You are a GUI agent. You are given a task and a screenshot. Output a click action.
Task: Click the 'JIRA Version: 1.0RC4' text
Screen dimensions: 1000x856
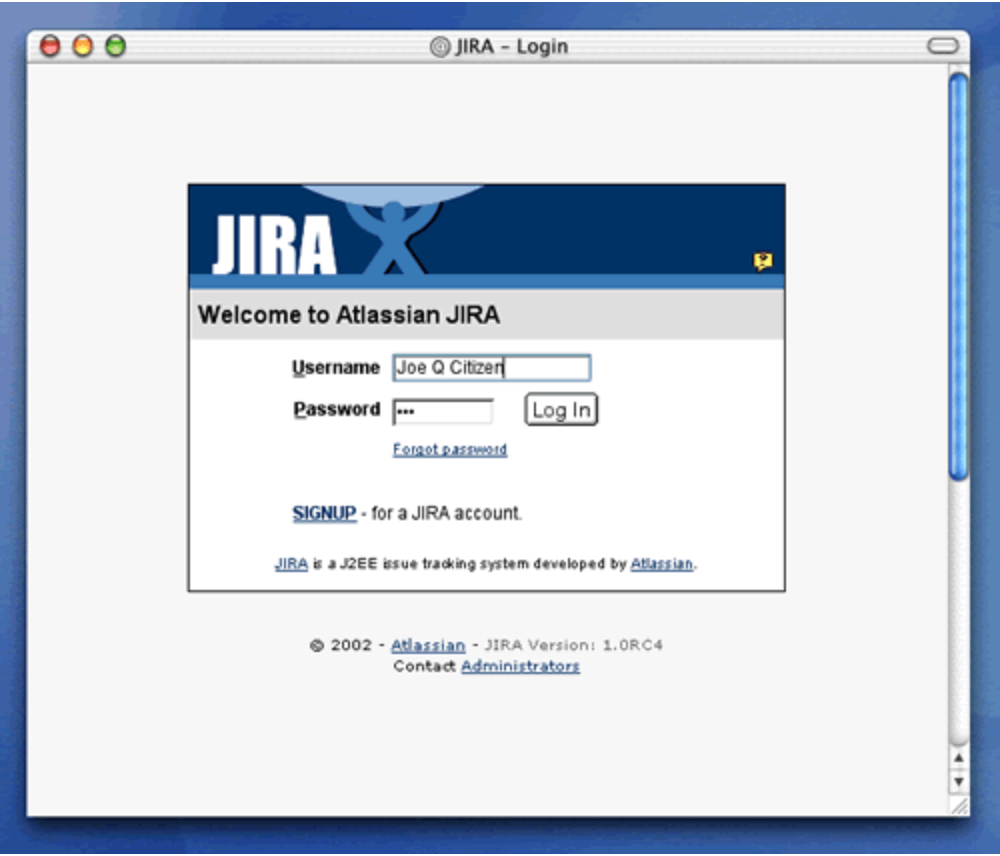[x=573, y=646]
